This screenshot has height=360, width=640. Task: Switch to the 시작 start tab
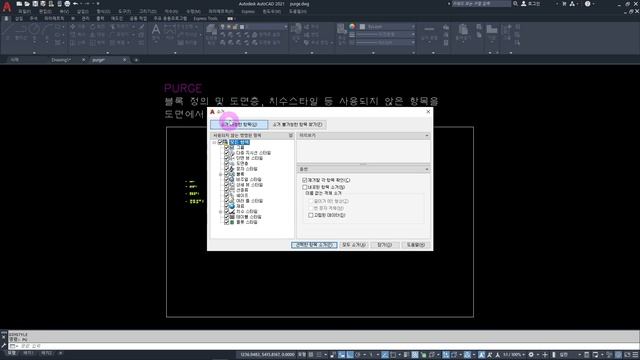tap(15, 60)
